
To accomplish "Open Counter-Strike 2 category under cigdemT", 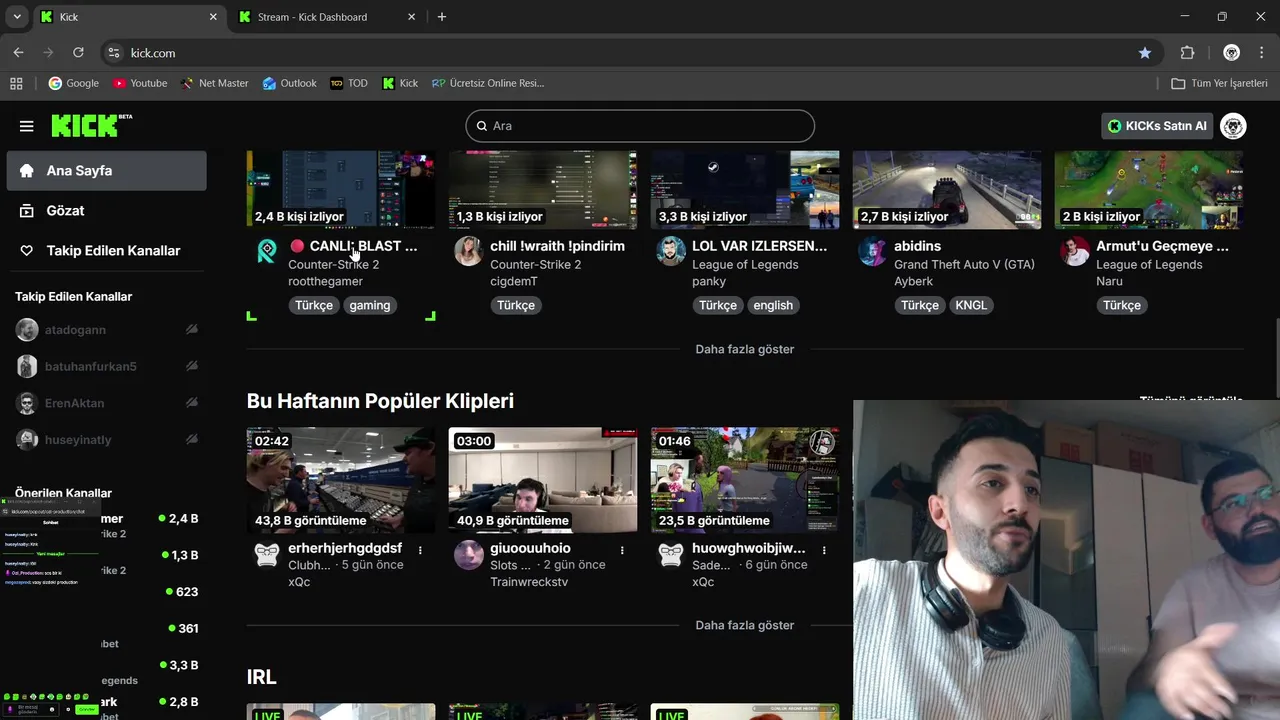I will click(x=535, y=265).
